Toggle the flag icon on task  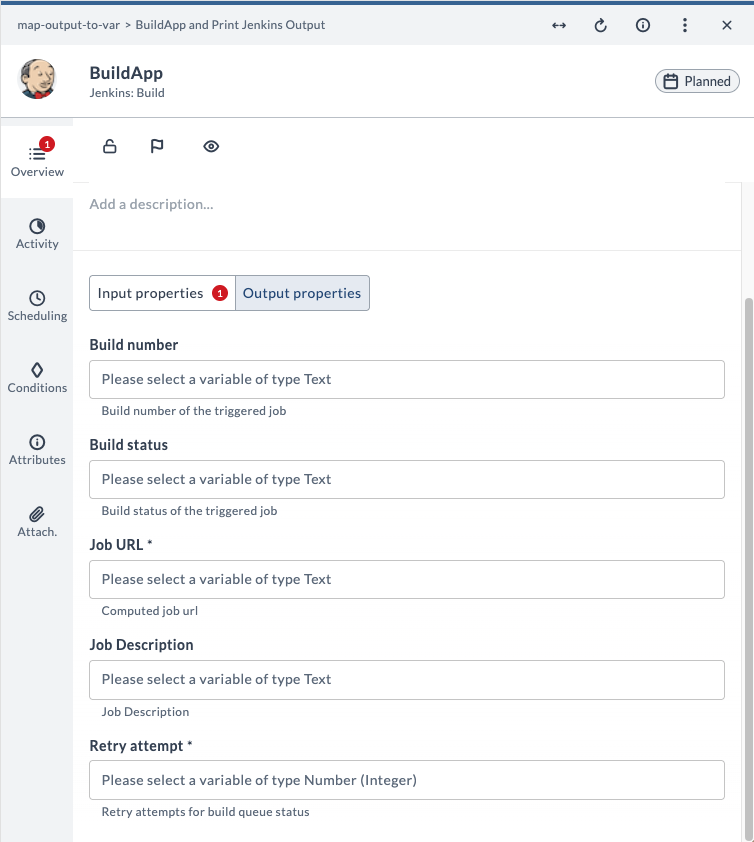(x=157, y=146)
